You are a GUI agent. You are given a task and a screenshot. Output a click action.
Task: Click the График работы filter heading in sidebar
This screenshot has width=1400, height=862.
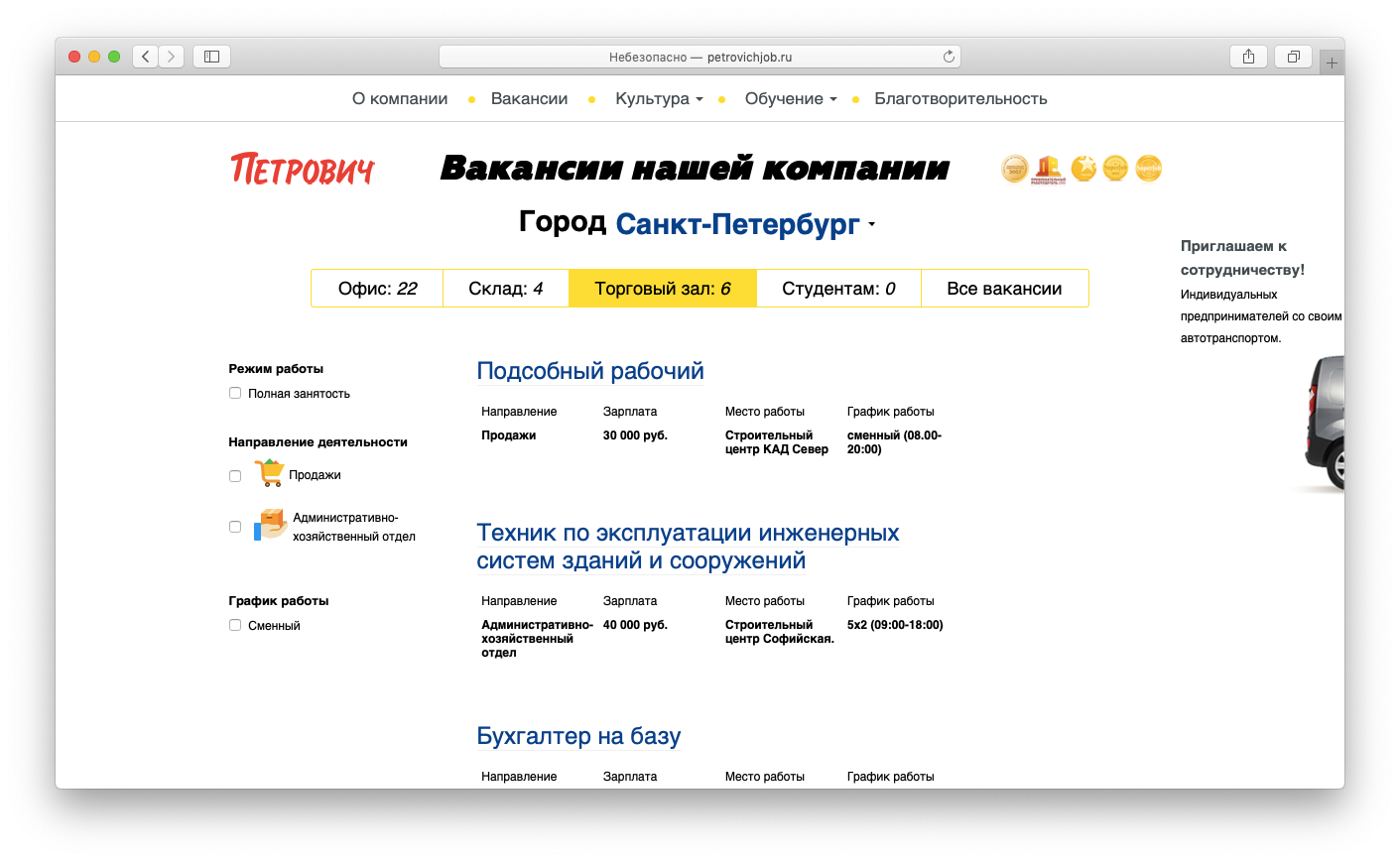[279, 601]
